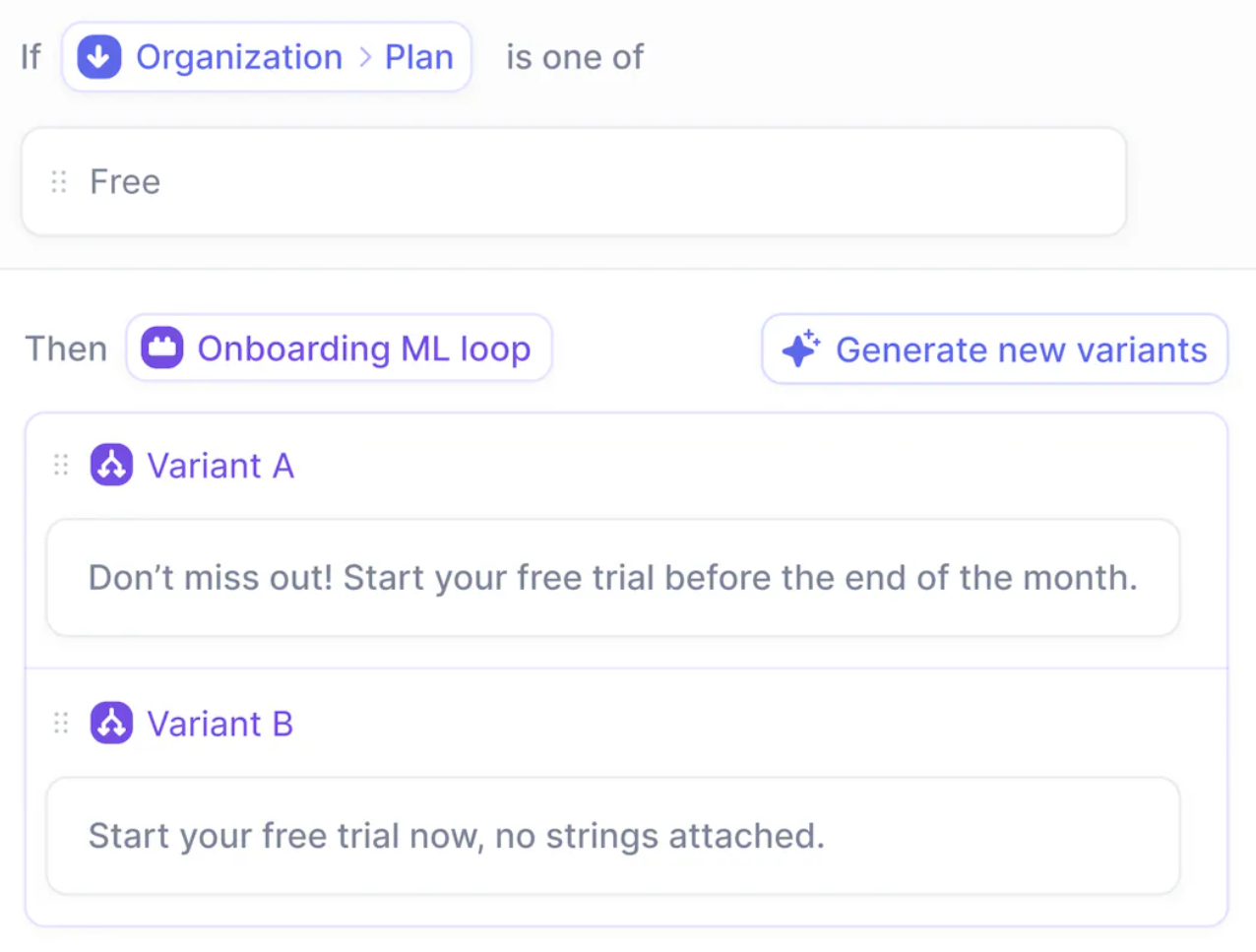Viewport: 1256px width, 952px height.
Task: Select the Variant A title
Action: [220, 466]
